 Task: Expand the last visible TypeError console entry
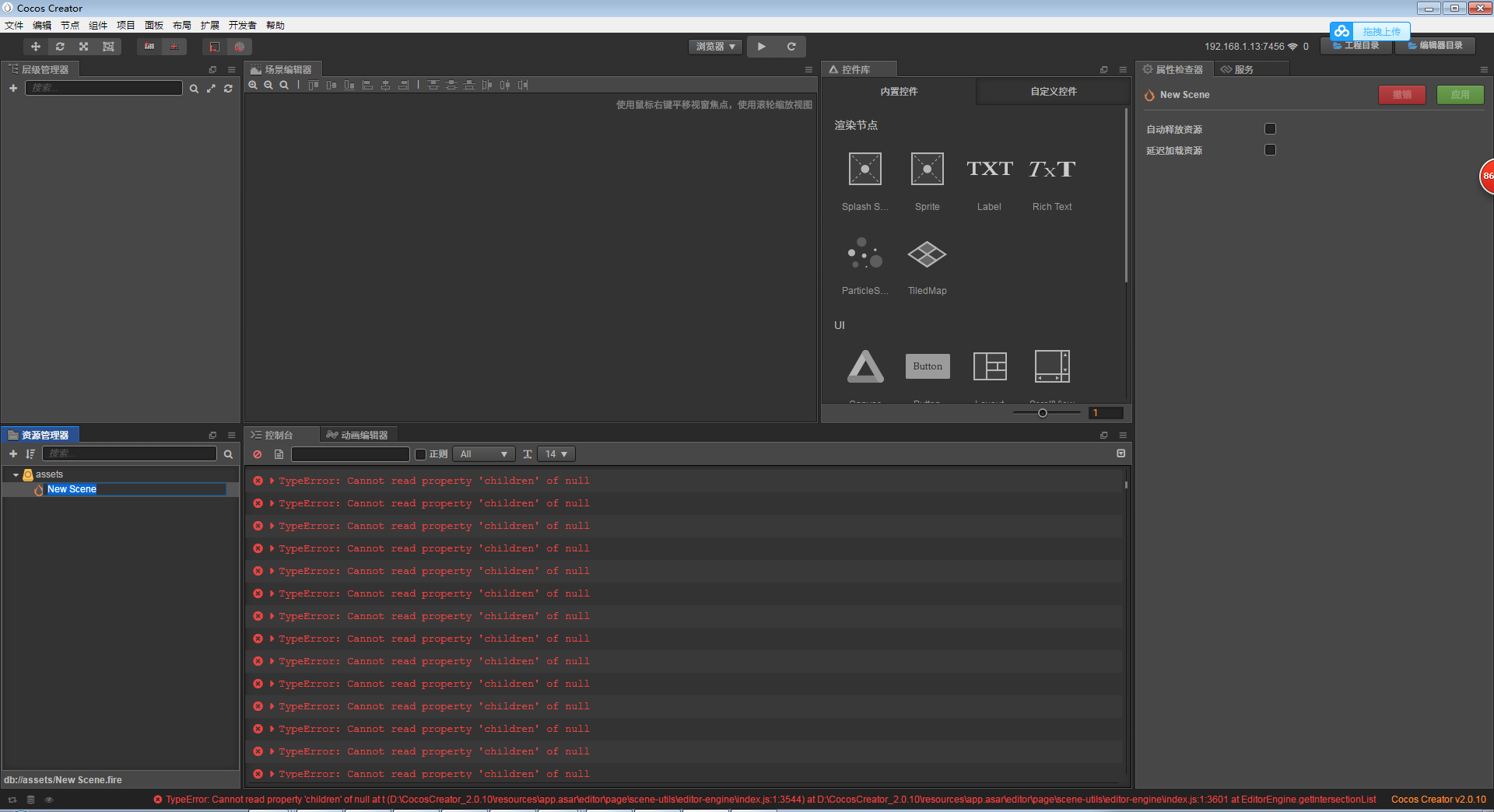click(272, 774)
